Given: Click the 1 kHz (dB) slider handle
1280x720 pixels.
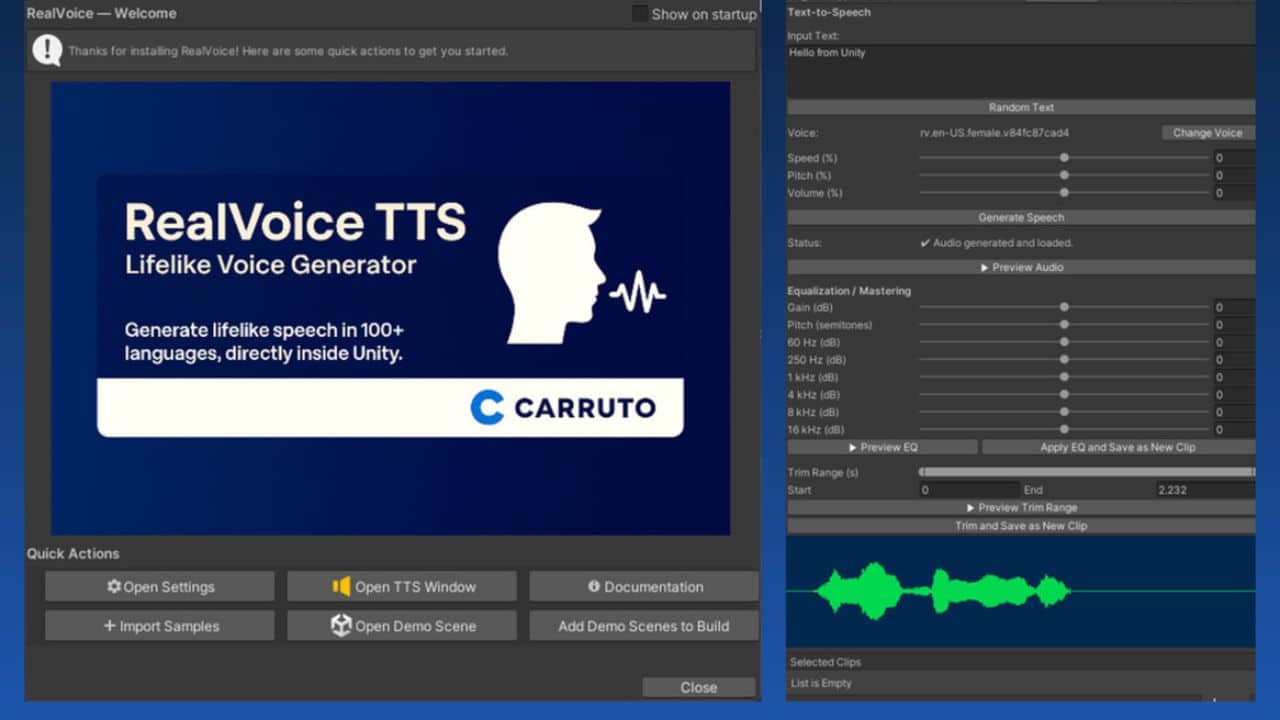Looking at the screenshot, I should (x=1064, y=377).
